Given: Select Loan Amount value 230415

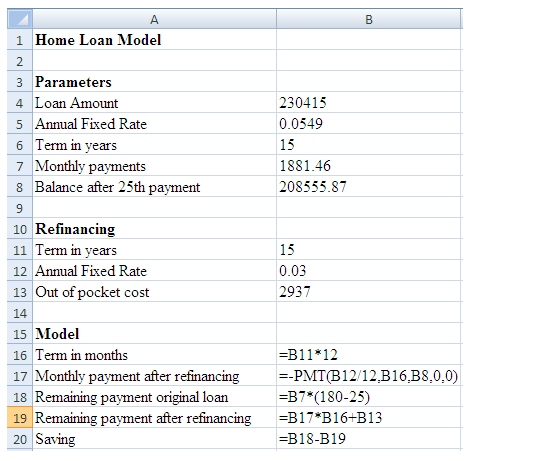Looking at the screenshot, I should click(369, 103).
